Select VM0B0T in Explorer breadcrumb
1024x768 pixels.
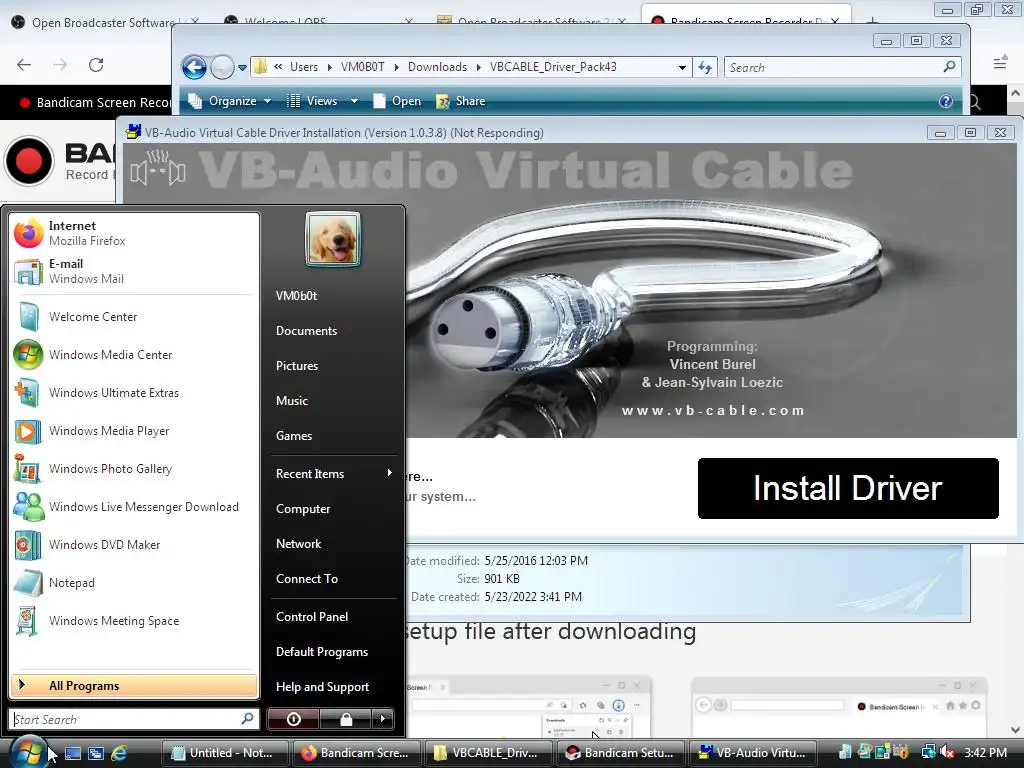pyautogui.click(x=362, y=67)
